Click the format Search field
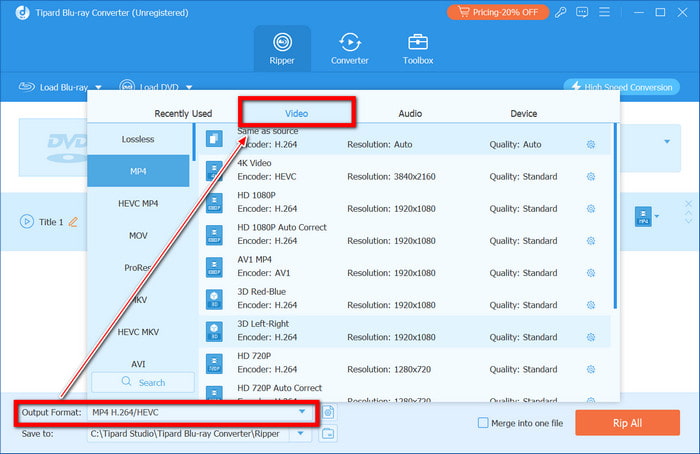Screen dimensions: 700x454 pos(143,383)
